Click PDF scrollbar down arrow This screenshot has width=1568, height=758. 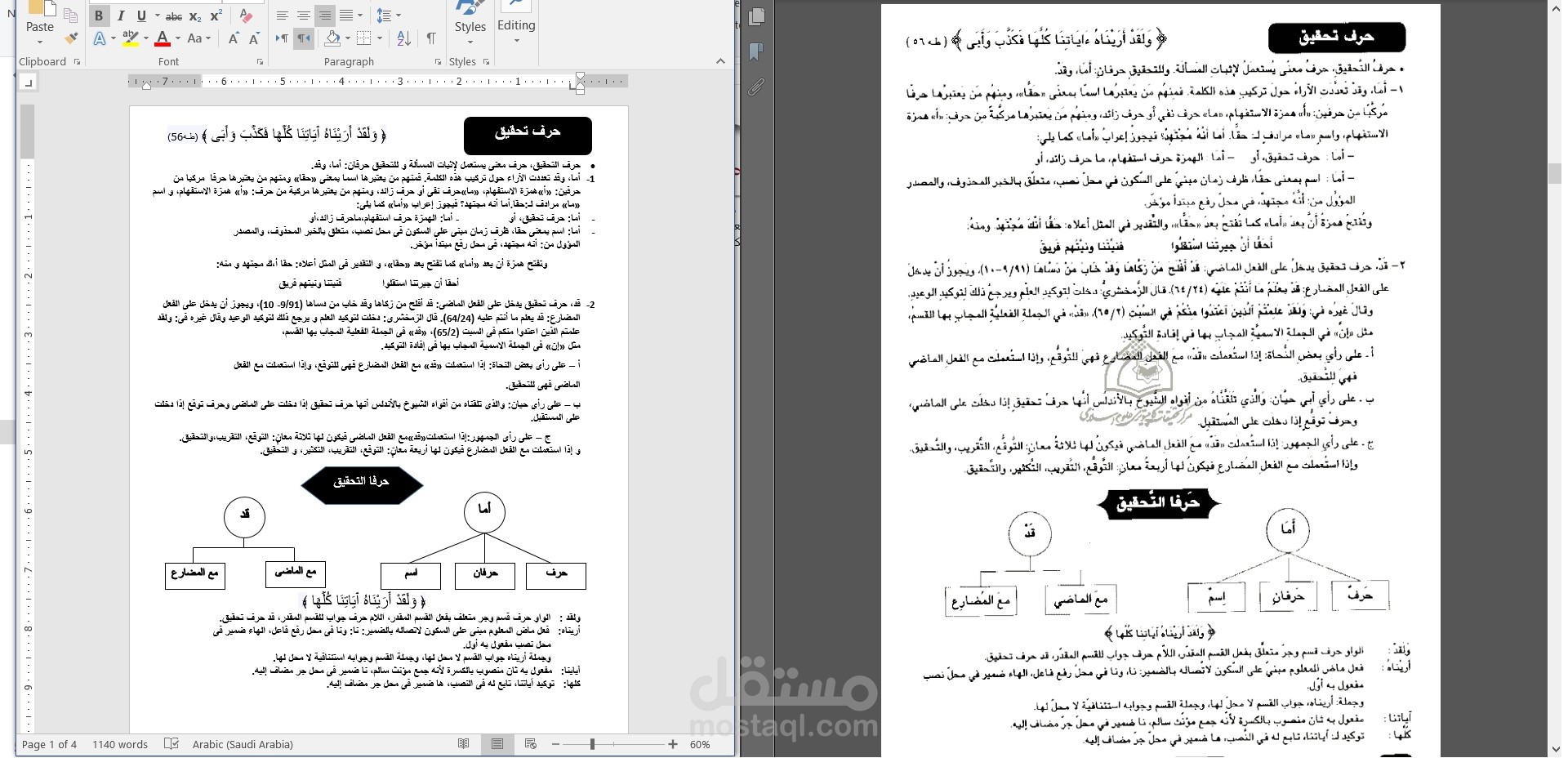click(1555, 749)
